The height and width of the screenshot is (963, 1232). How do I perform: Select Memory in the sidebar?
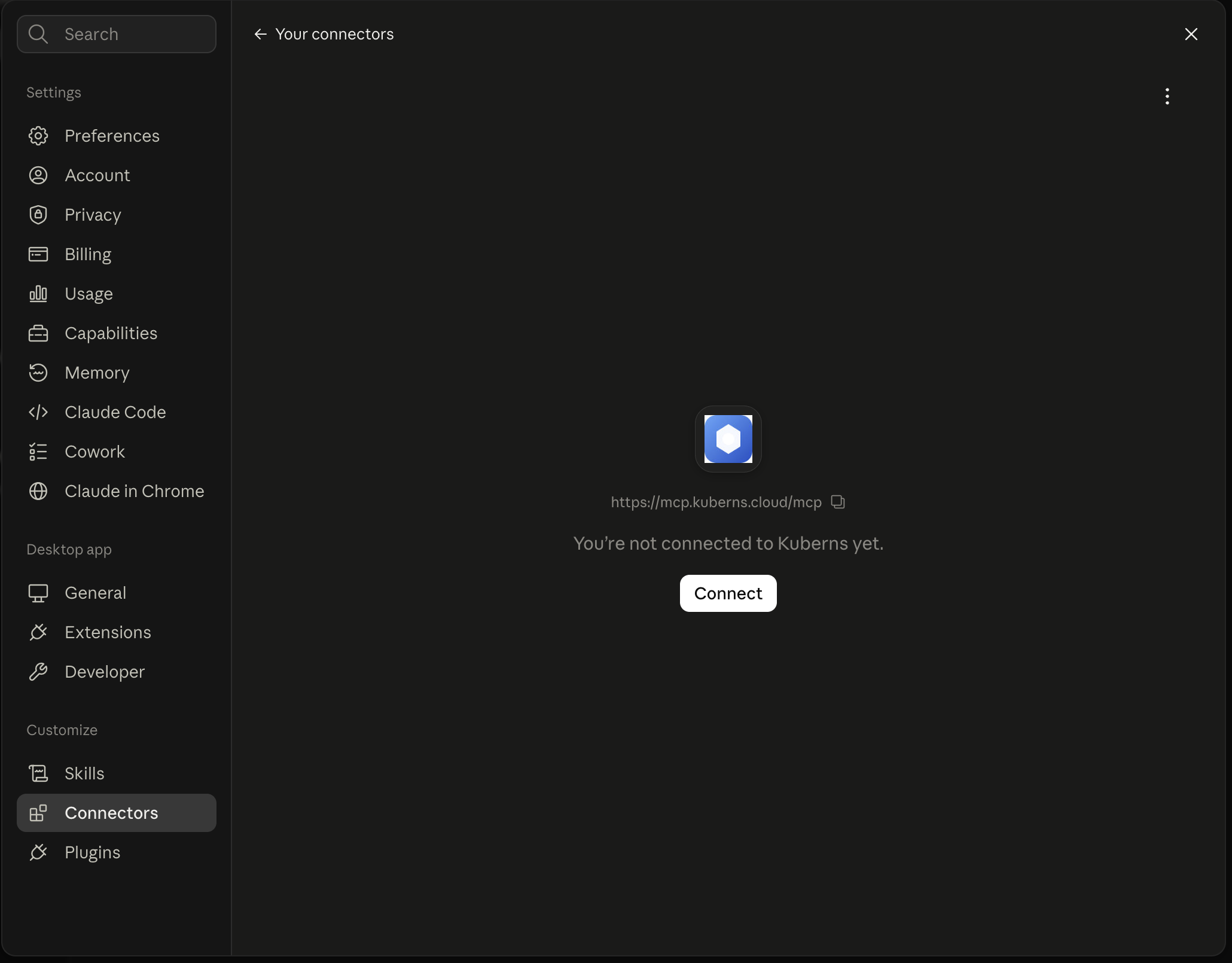(117, 373)
